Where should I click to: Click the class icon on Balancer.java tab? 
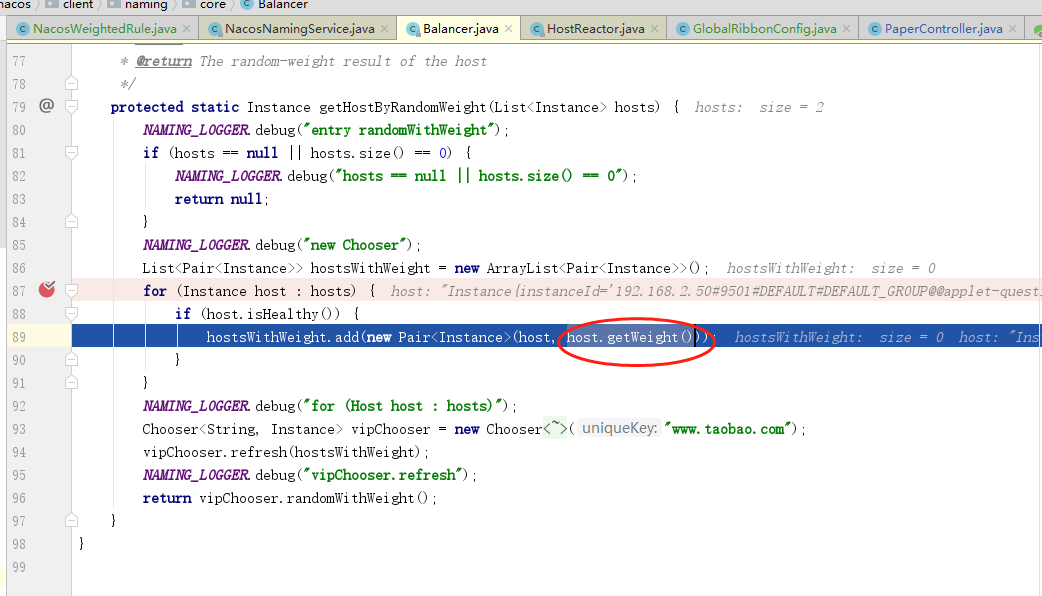click(x=413, y=29)
